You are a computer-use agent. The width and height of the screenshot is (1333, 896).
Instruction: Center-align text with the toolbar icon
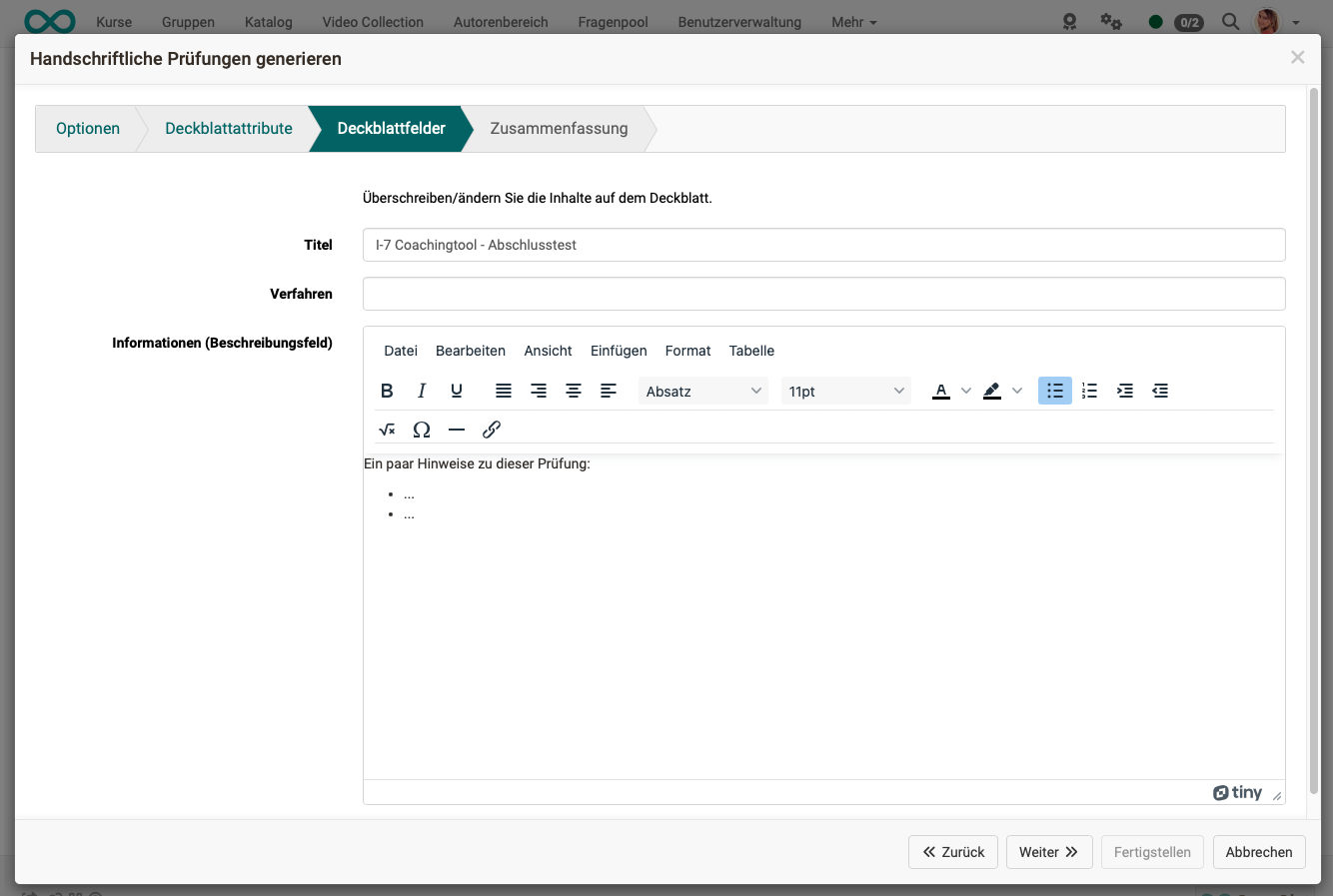pyautogui.click(x=574, y=391)
